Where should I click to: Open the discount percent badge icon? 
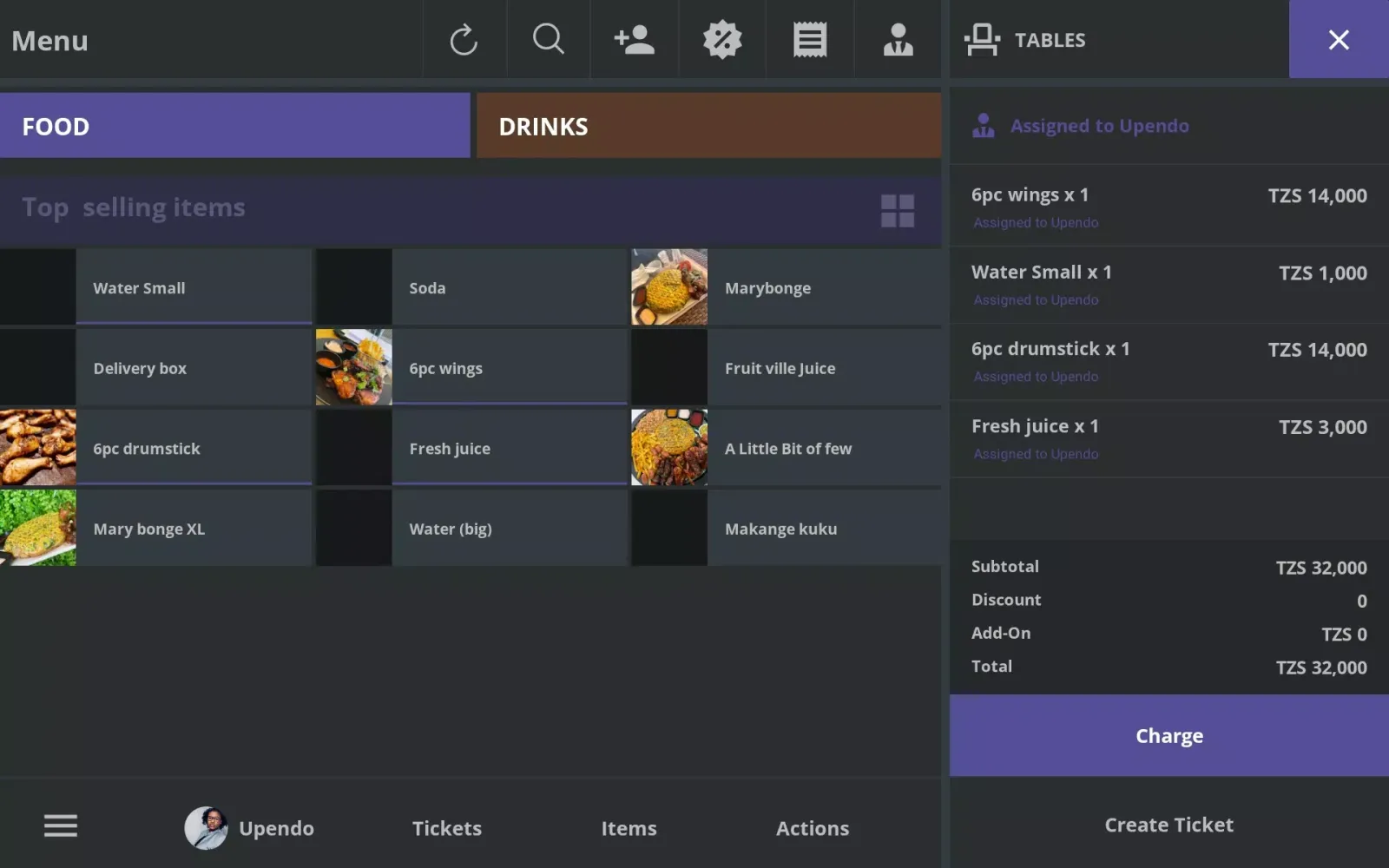coord(721,40)
